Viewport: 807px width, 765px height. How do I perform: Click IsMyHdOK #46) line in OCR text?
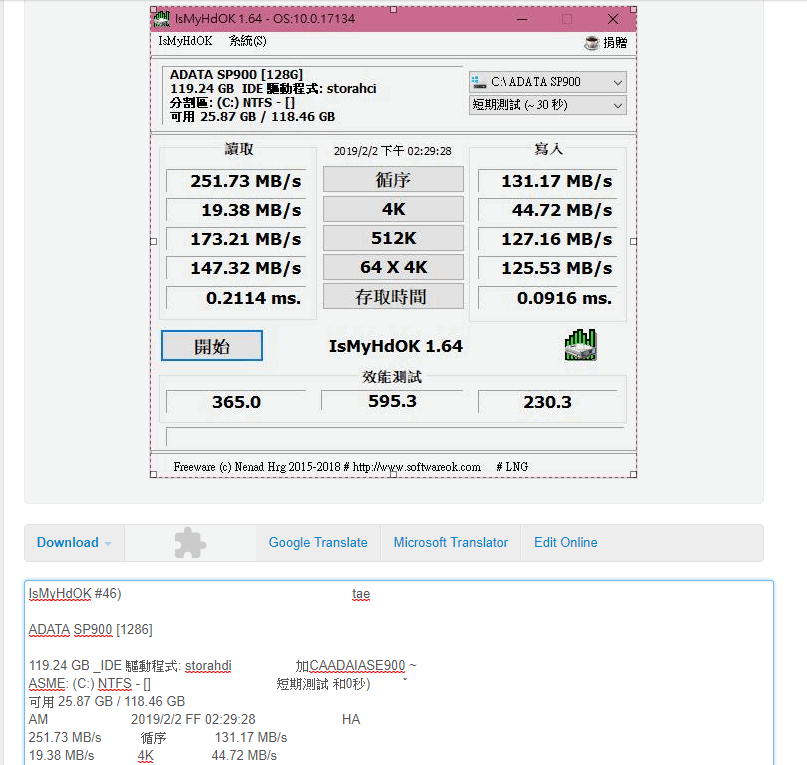75,594
